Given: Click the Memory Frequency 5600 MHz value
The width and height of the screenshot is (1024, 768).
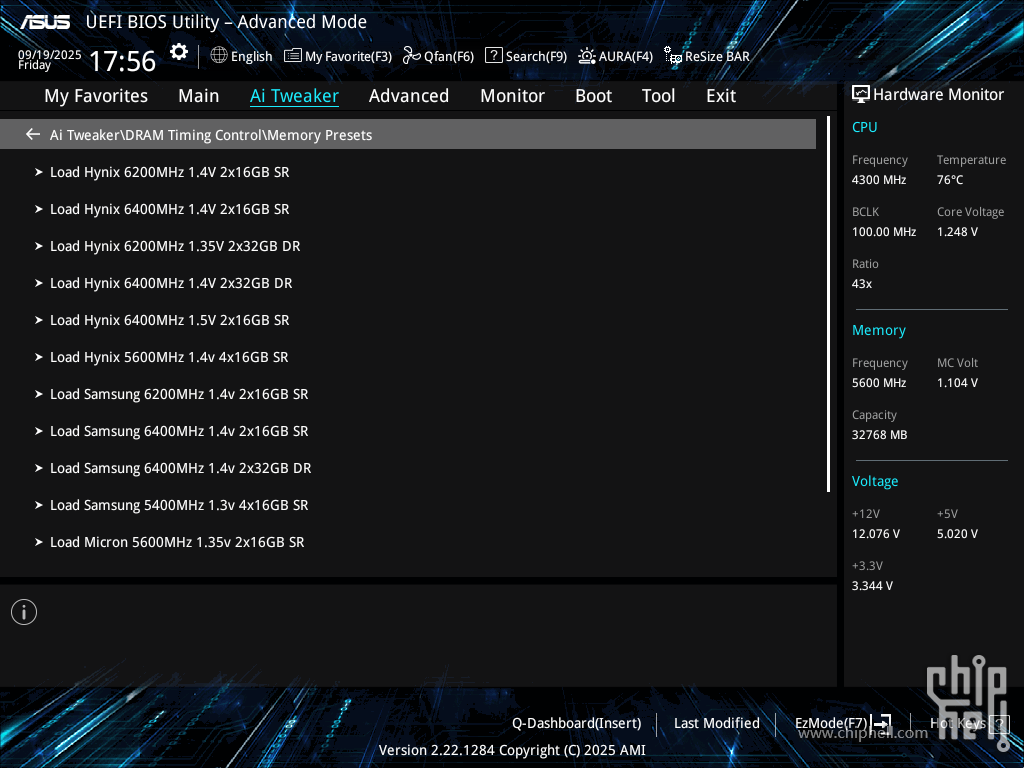Looking at the screenshot, I should 879,383.
